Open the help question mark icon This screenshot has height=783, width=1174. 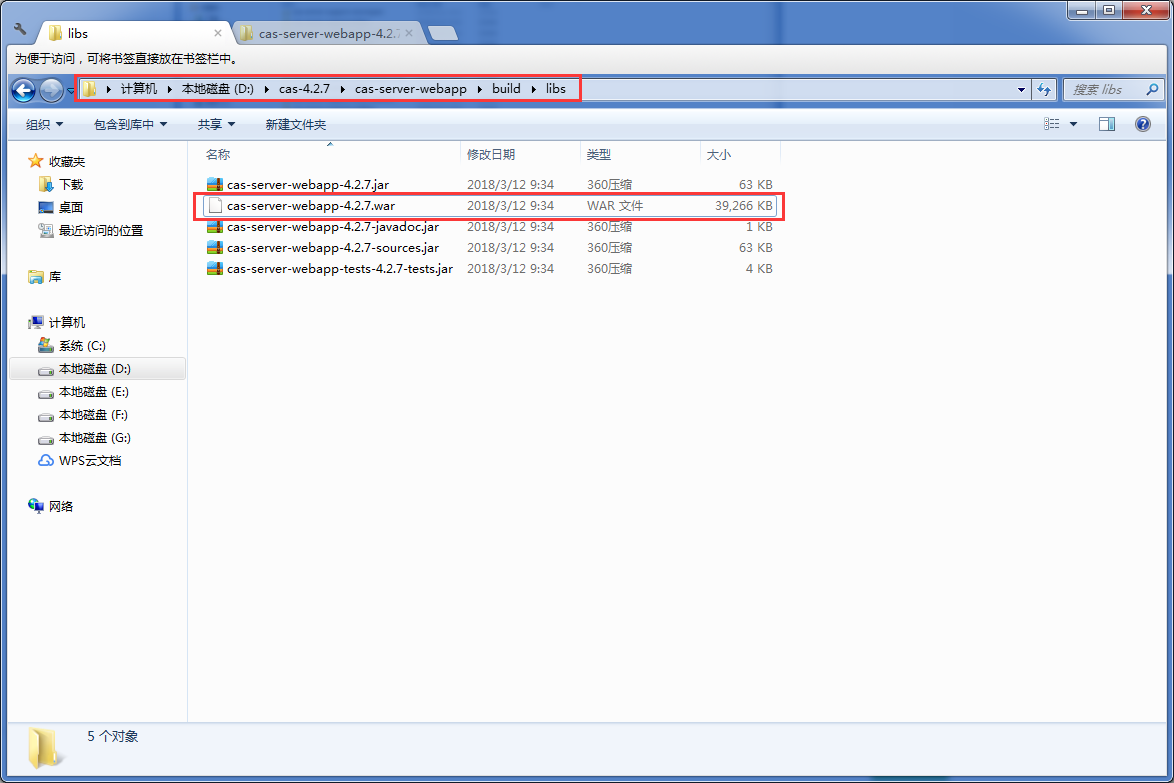click(x=1143, y=124)
